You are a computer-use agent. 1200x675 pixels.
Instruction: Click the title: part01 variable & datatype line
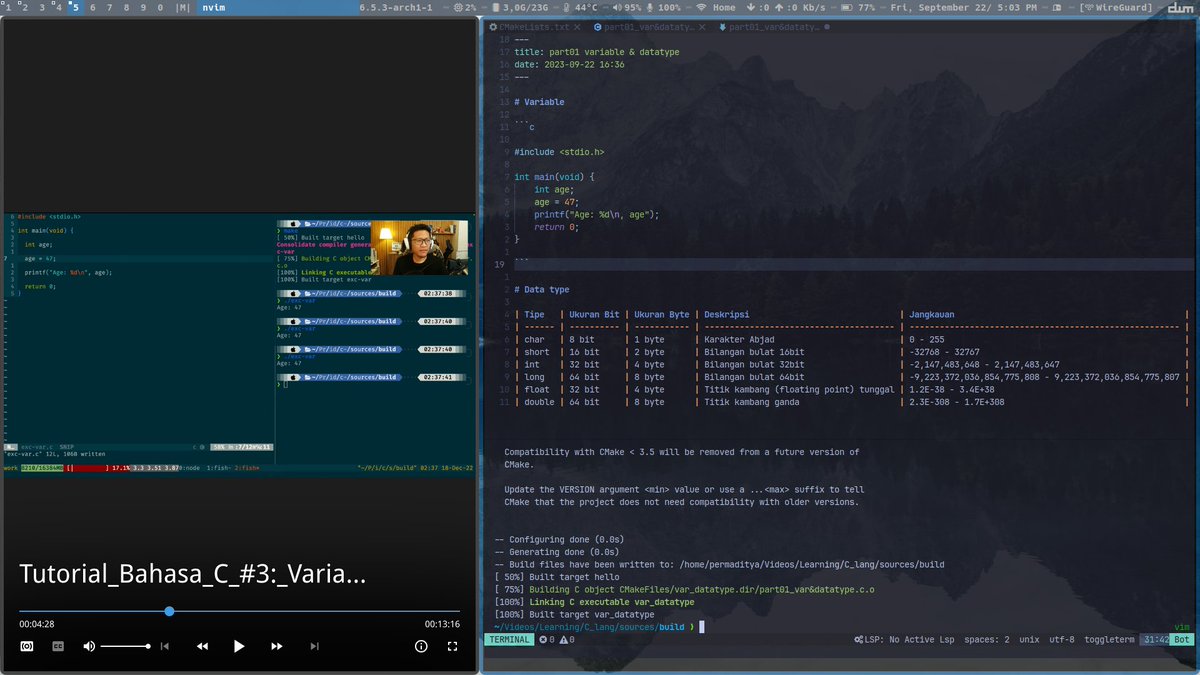tap(599, 52)
